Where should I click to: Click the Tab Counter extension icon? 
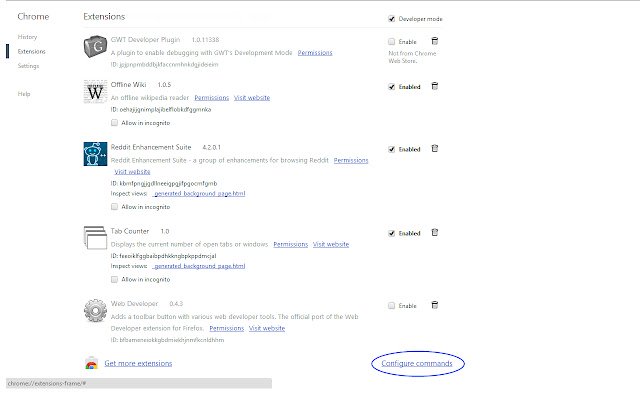click(x=95, y=238)
